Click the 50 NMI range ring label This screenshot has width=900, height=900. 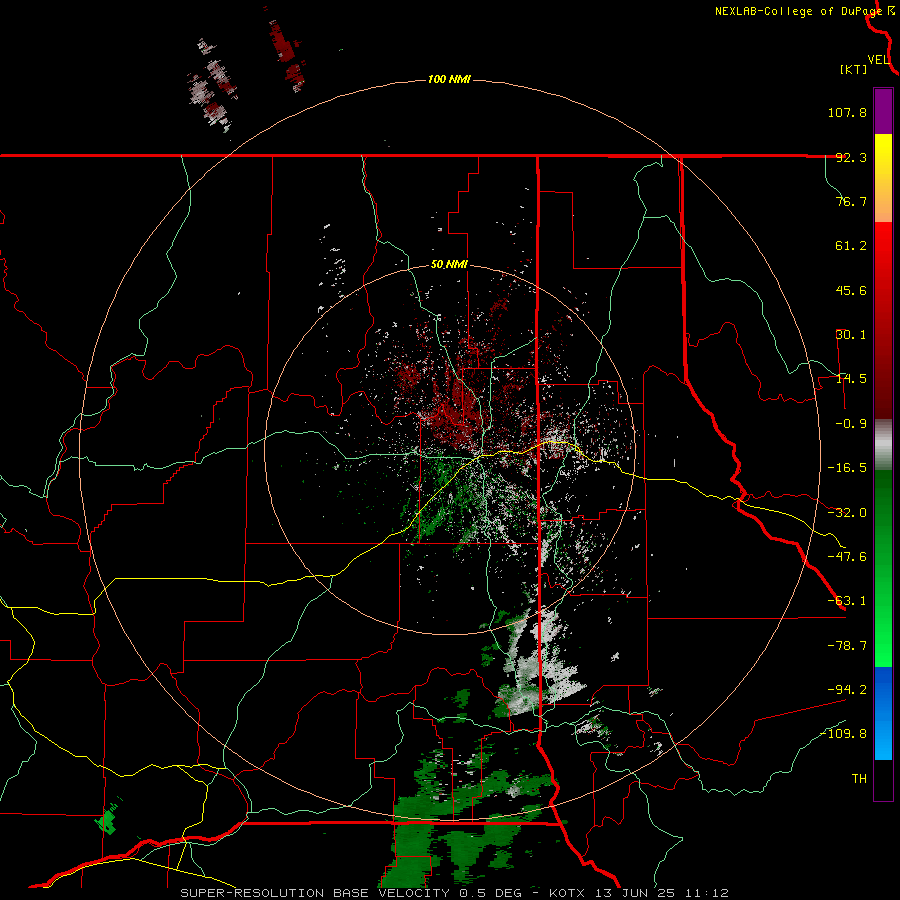449,265
